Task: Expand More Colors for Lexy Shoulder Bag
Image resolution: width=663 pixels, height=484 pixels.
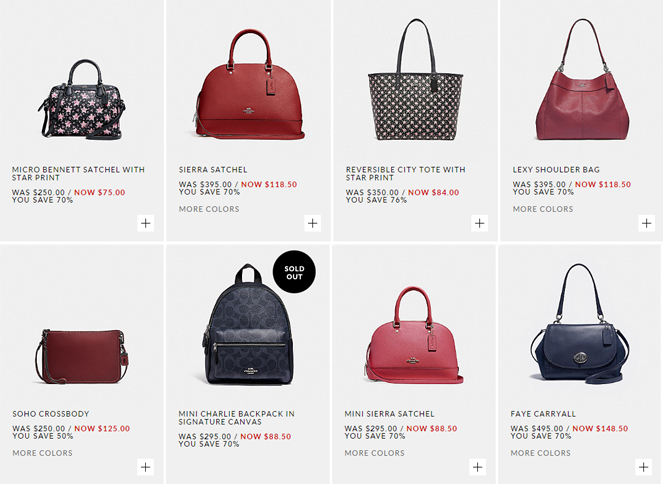Action: click(543, 209)
